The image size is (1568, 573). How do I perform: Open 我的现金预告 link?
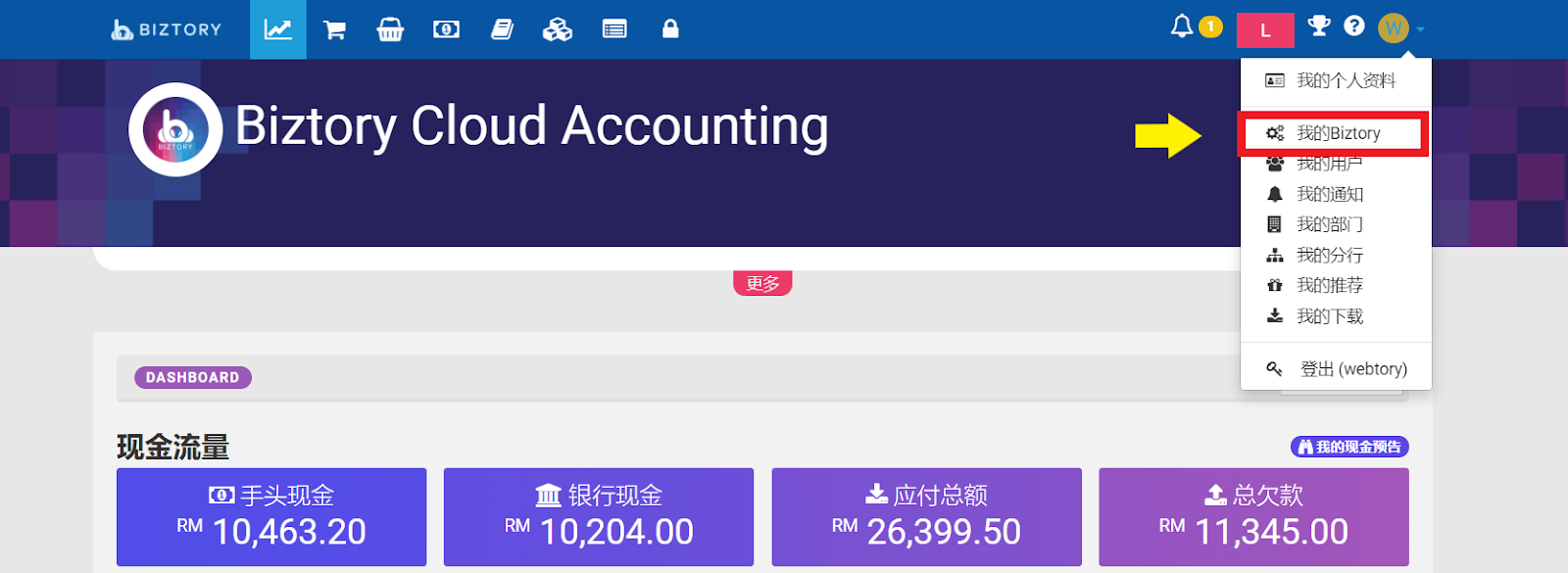pos(1349,447)
